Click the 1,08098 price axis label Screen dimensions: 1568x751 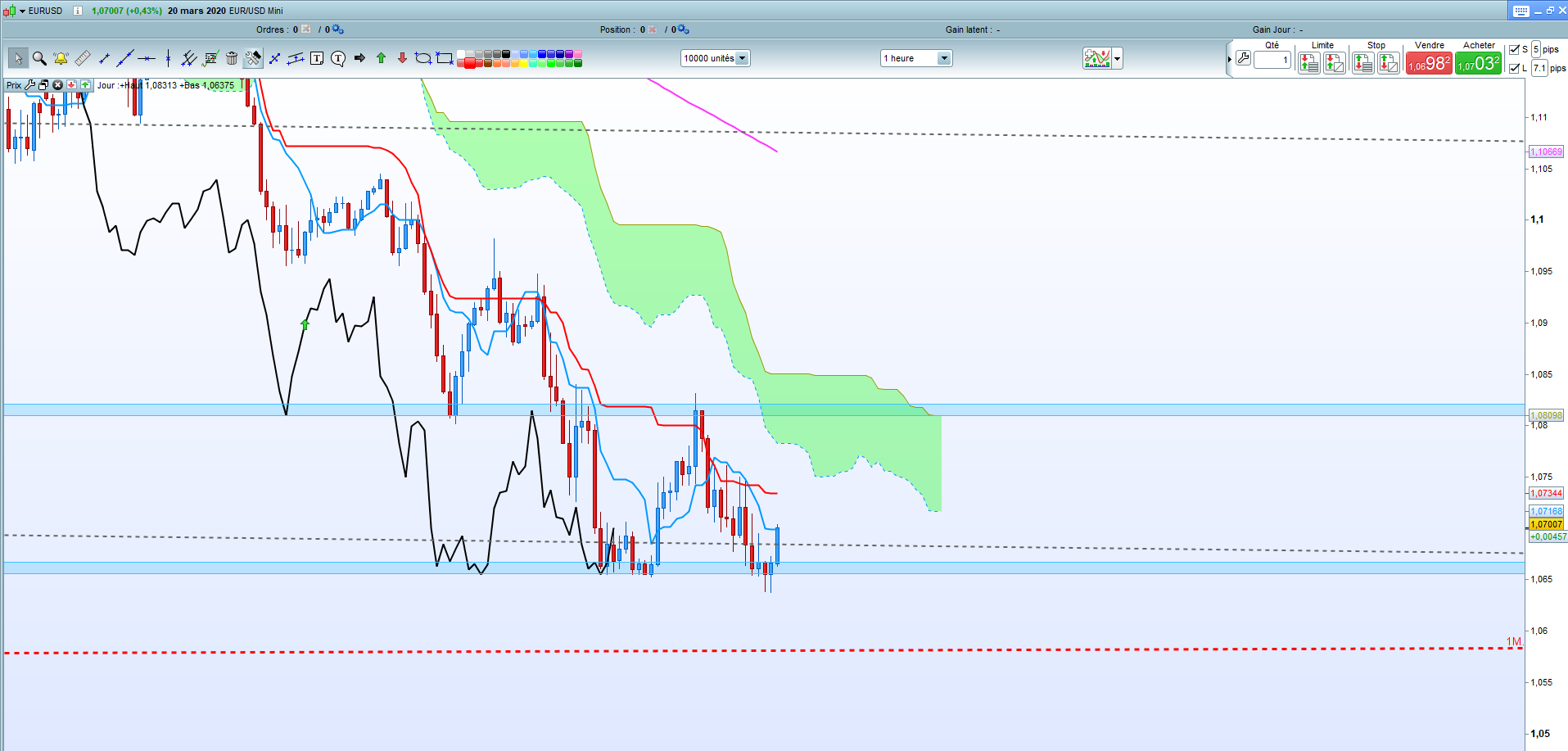[1546, 415]
